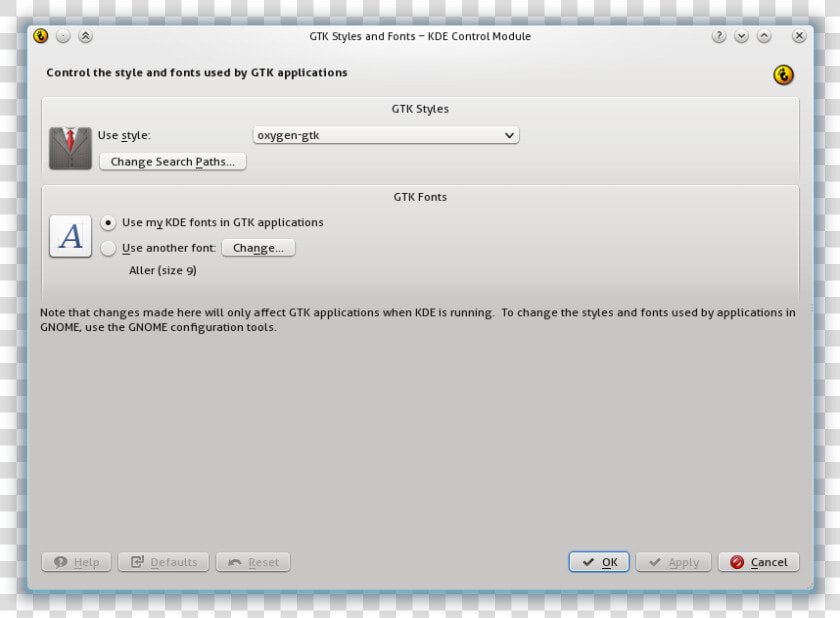840x618 pixels.
Task: Minimize the window with the down-chevron button
Action: tap(741, 36)
